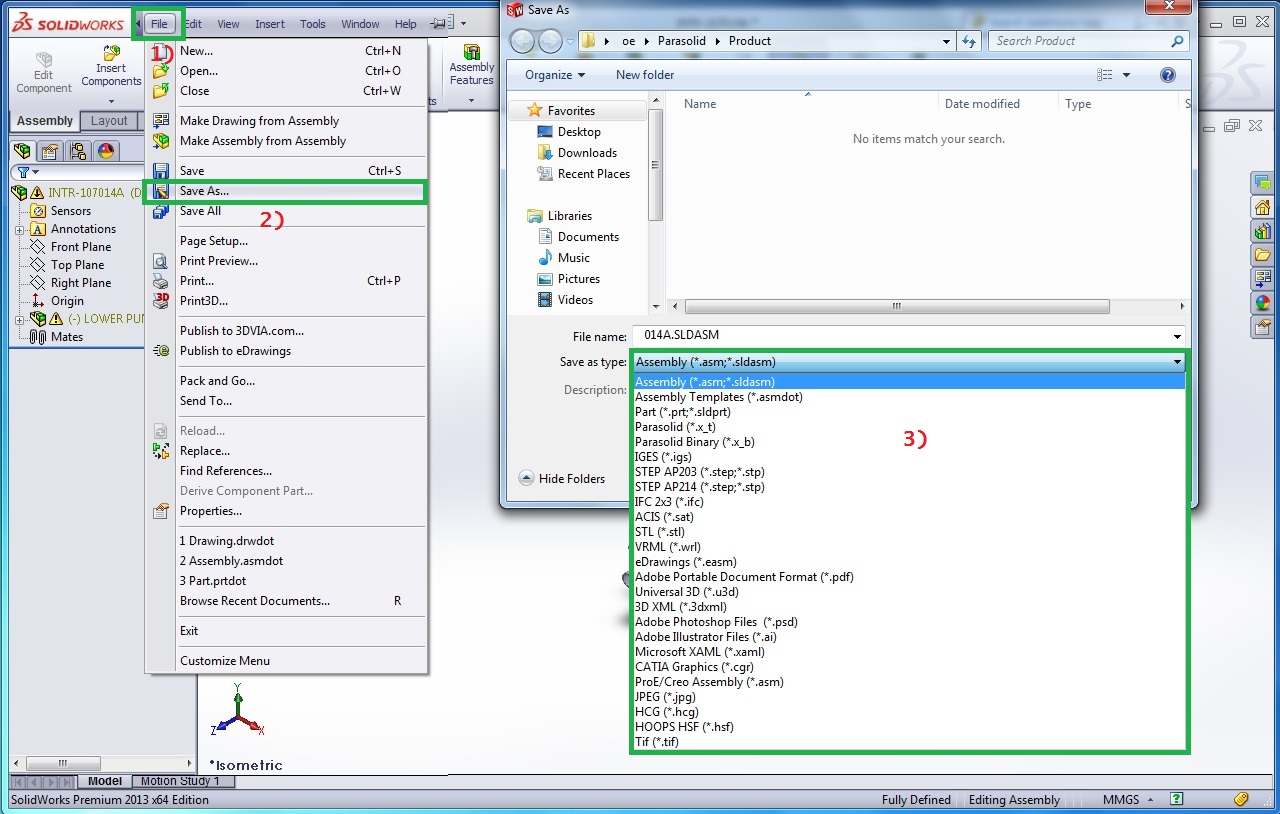The width and height of the screenshot is (1280, 814).
Task: Open the SolidWorks Resources home icon
Action: coord(1263,207)
